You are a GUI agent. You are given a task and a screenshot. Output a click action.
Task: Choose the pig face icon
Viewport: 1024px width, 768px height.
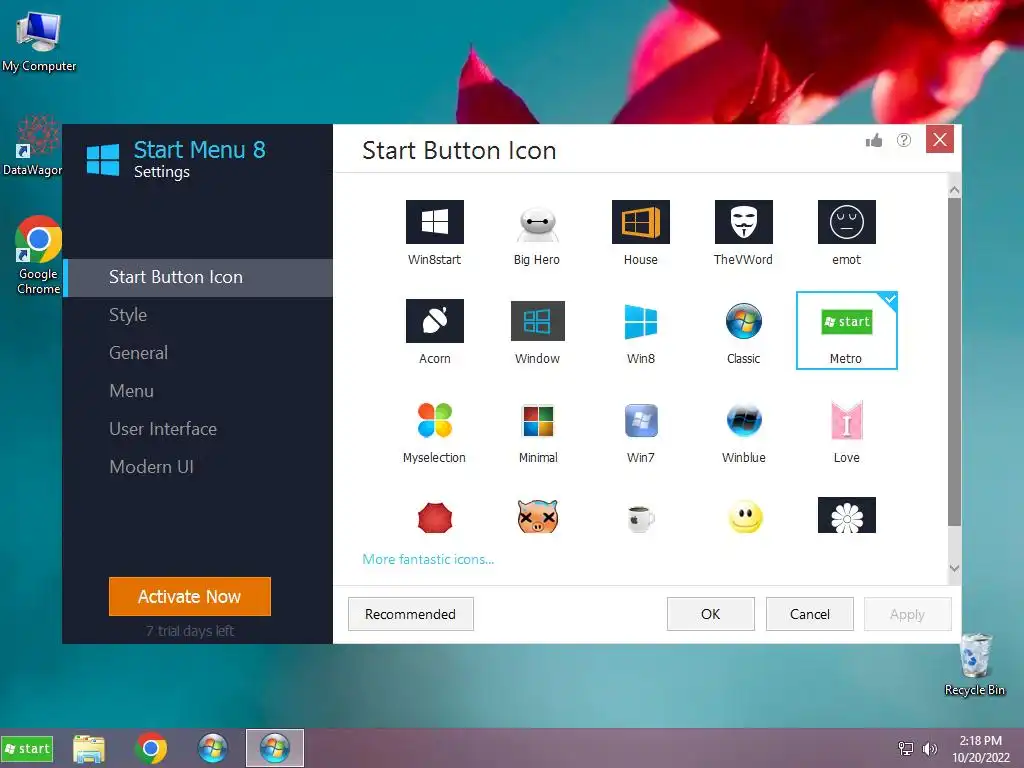coord(537,516)
